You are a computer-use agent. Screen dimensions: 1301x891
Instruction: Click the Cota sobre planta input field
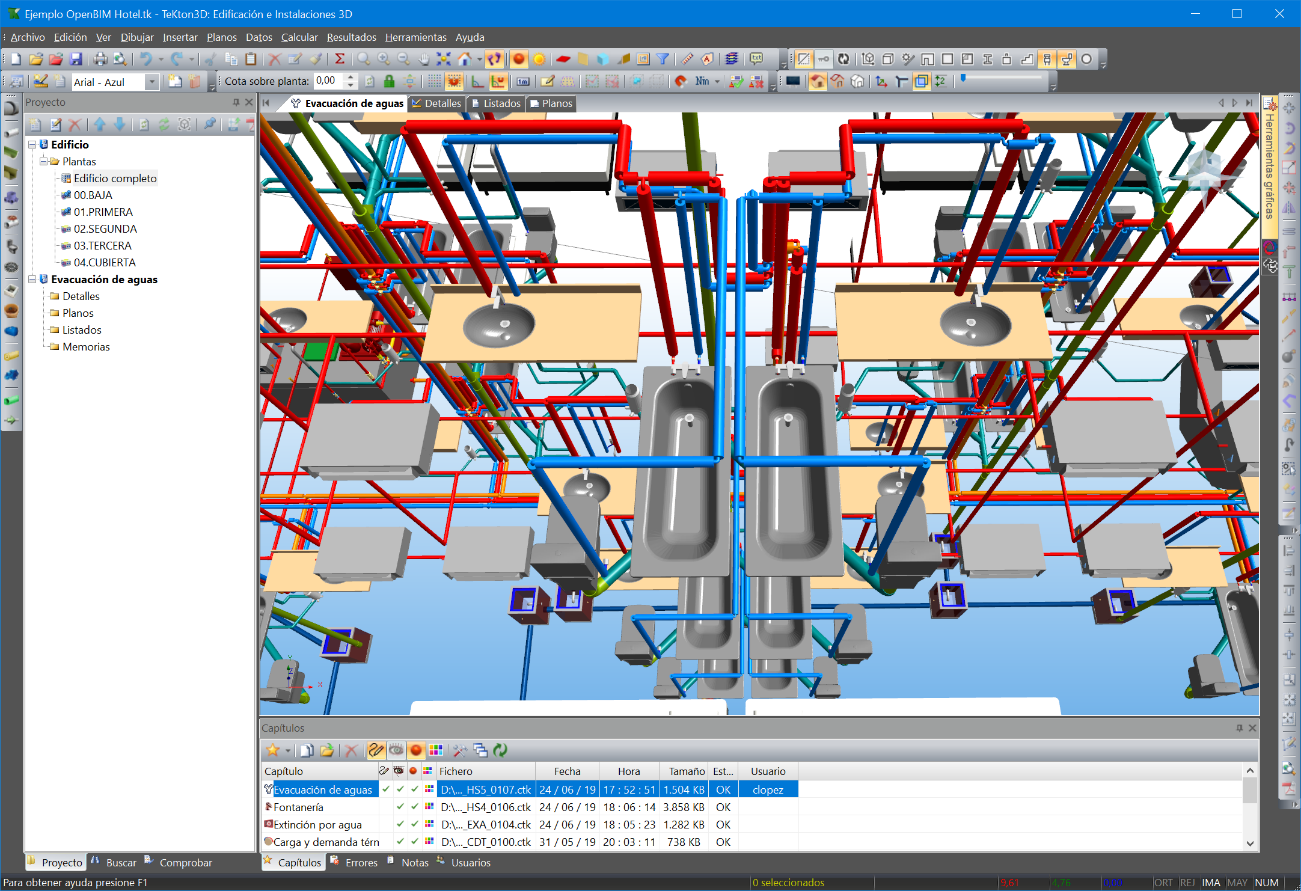click(326, 81)
